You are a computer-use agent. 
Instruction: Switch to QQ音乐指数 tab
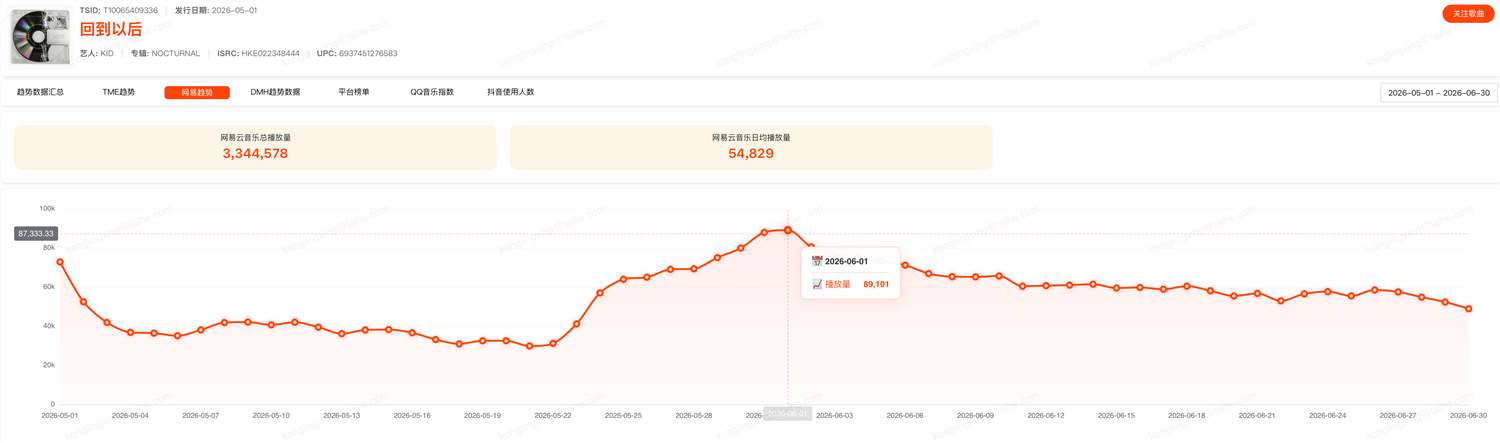click(x=432, y=92)
